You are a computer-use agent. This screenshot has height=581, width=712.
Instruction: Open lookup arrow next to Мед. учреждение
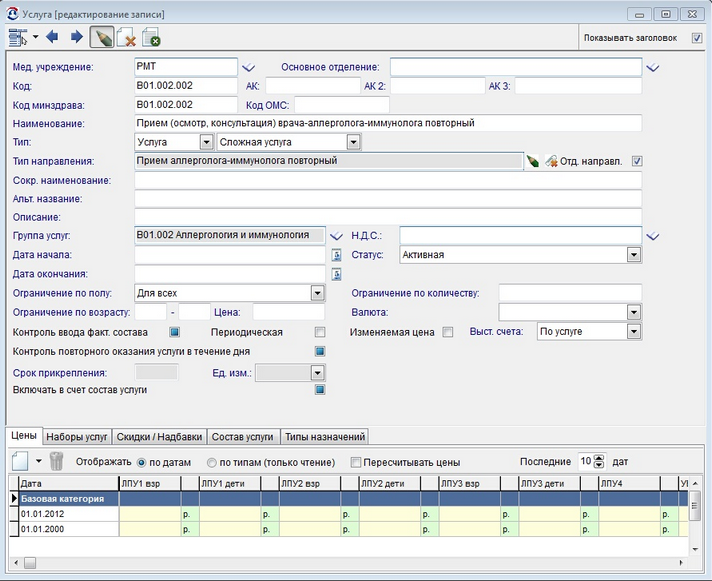[x=248, y=68]
